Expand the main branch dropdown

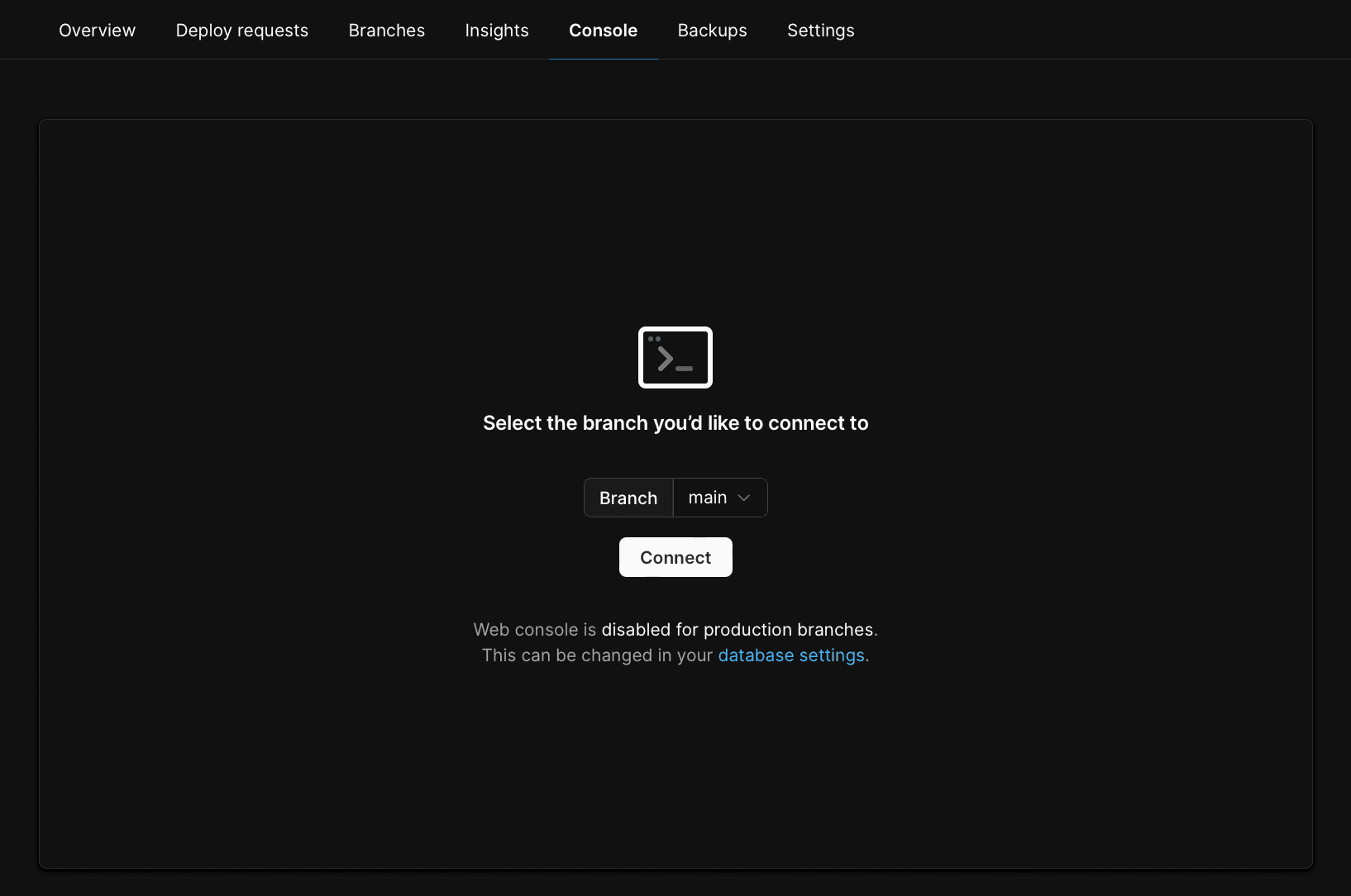coord(720,498)
